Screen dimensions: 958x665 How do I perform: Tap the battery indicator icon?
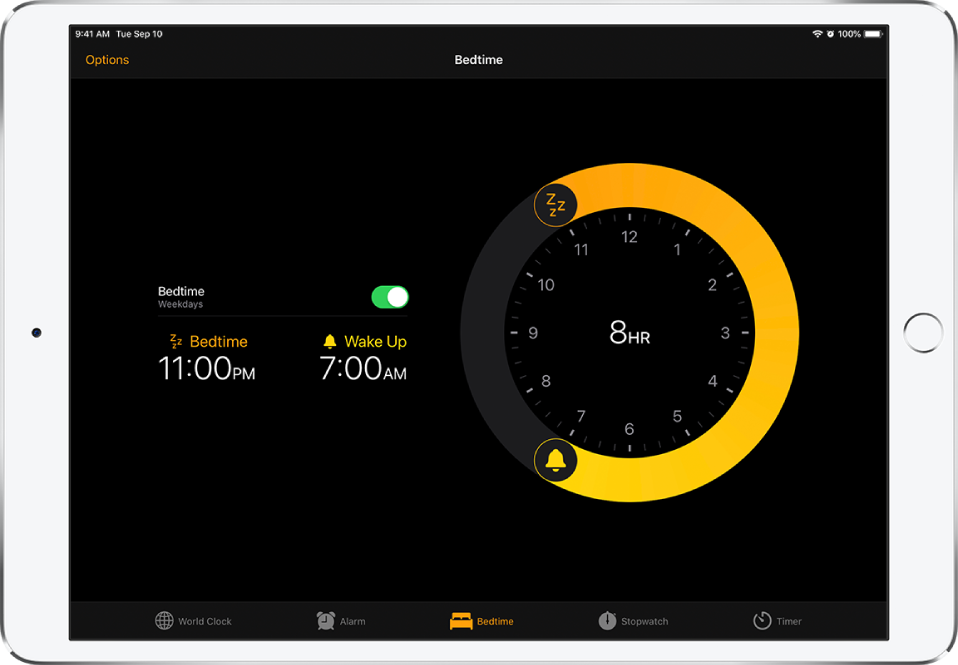(872, 34)
